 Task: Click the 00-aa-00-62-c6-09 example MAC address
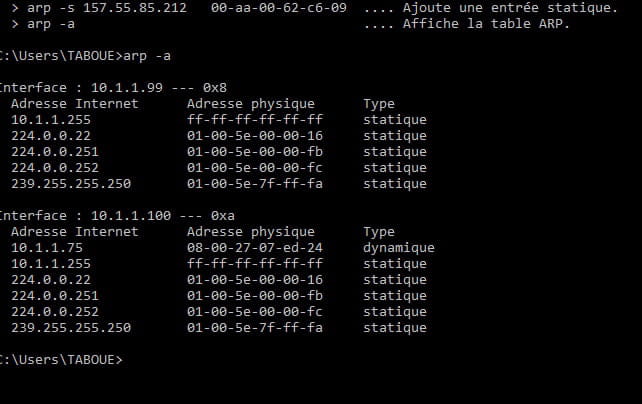click(279, 8)
